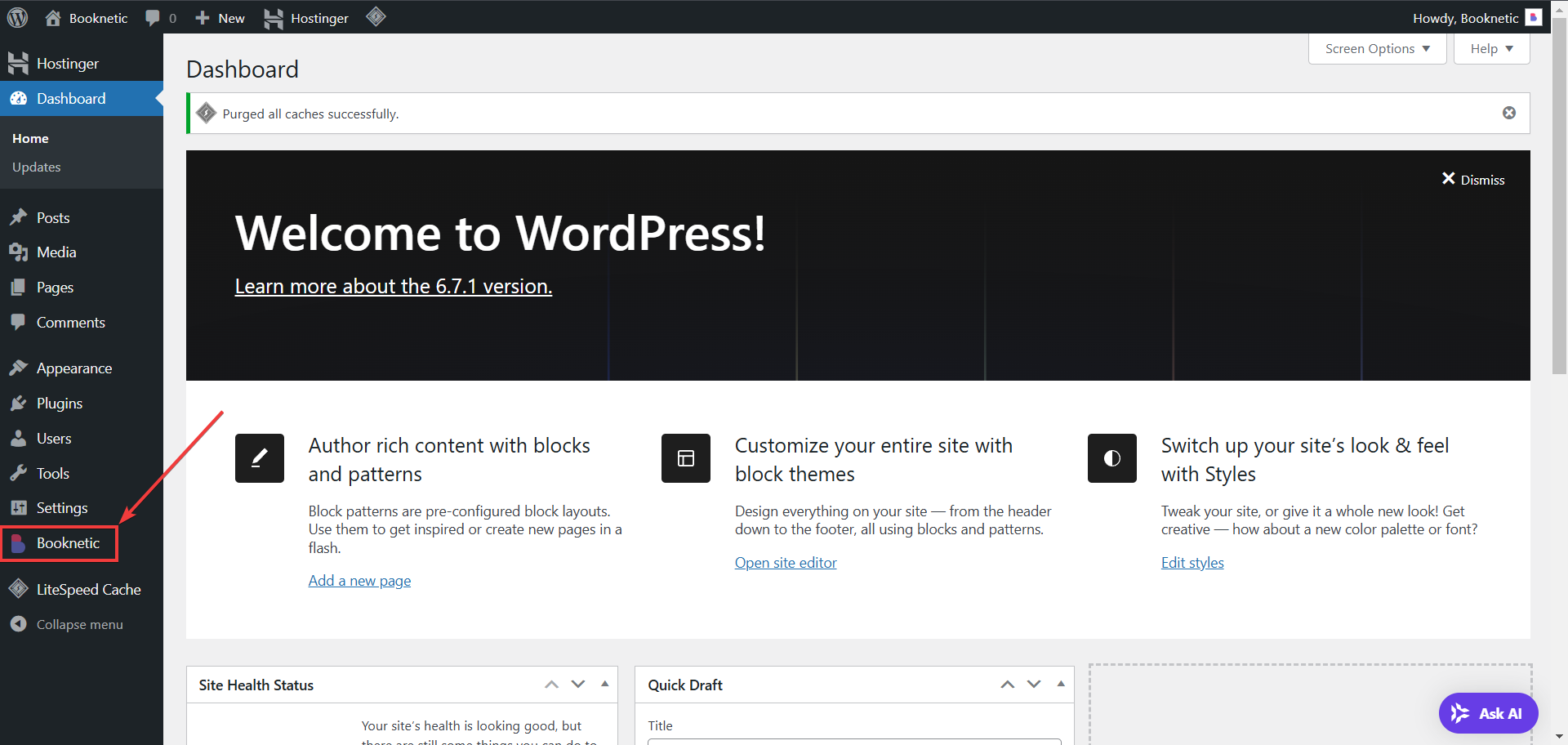
Task: Open the Ask AI assistant button
Action: [x=1488, y=713]
